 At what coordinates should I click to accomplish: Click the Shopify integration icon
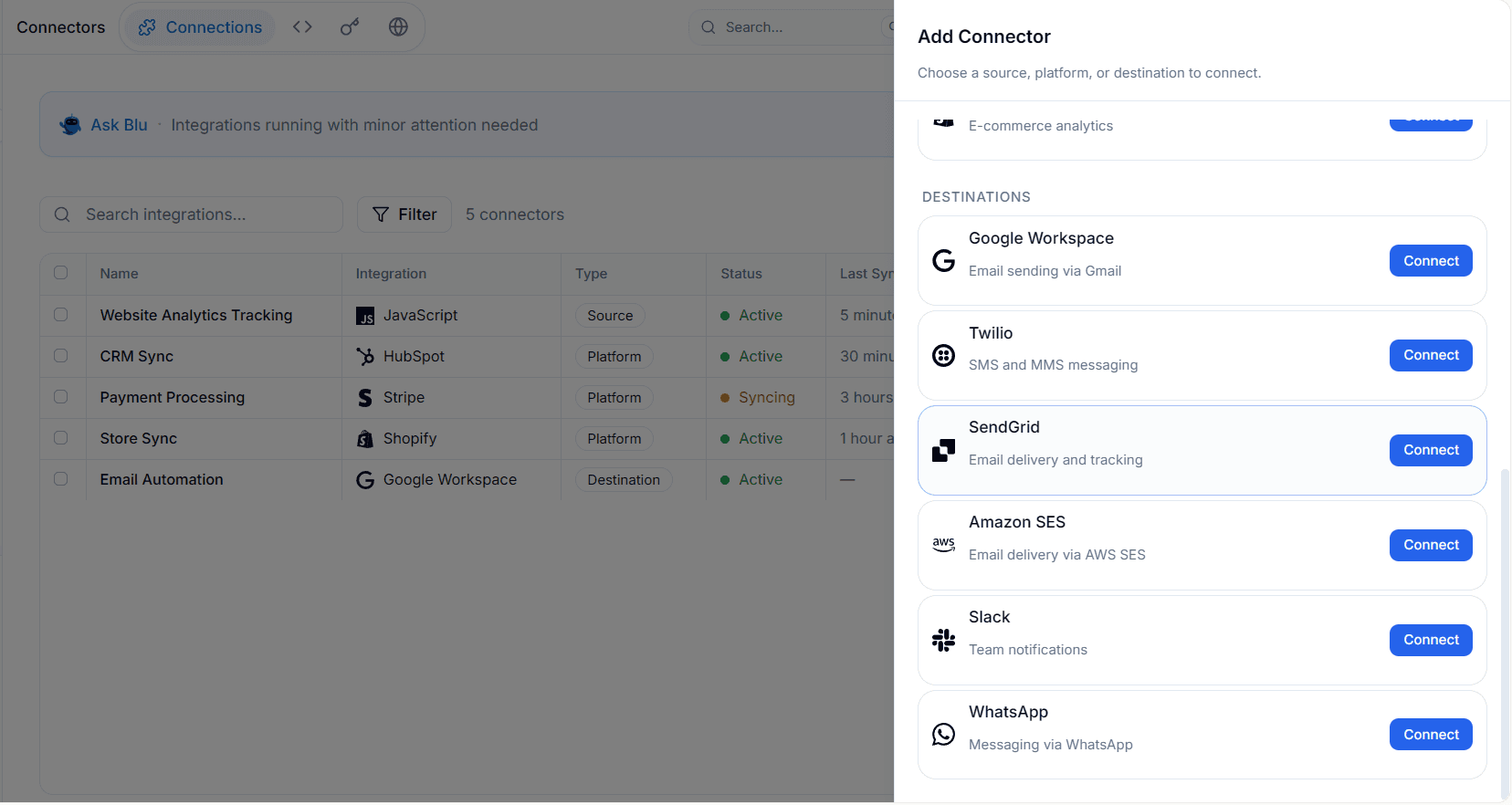[x=365, y=439]
